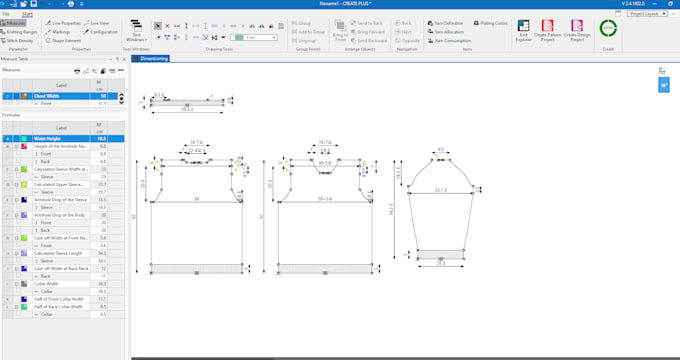Open the Free line type dropdown
Screen dimensions: 680x360
(x=254, y=38)
